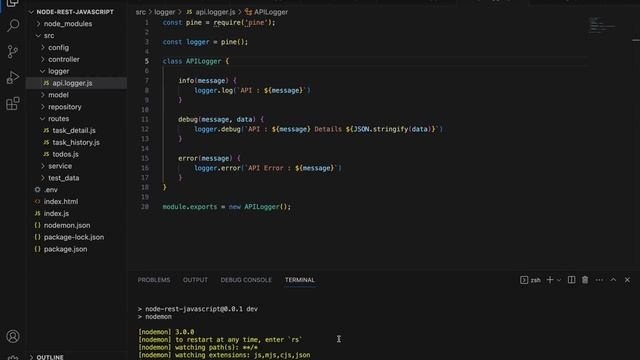This screenshot has height=360, width=640.
Task: Click line number 20 in the gutter
Action: [145, 207]
